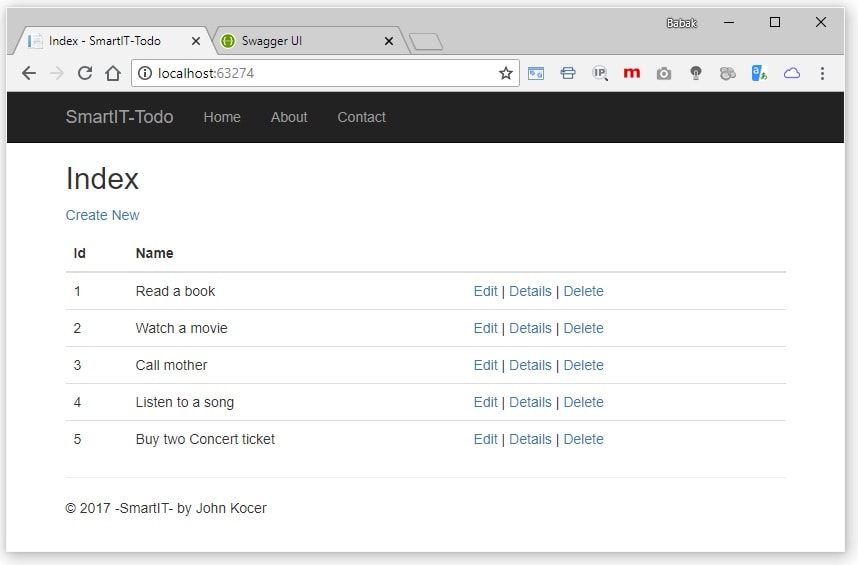Open the About page in navbar
This screenshot has width=858, height=565.
pyautogui.click(x=289, y=117)
